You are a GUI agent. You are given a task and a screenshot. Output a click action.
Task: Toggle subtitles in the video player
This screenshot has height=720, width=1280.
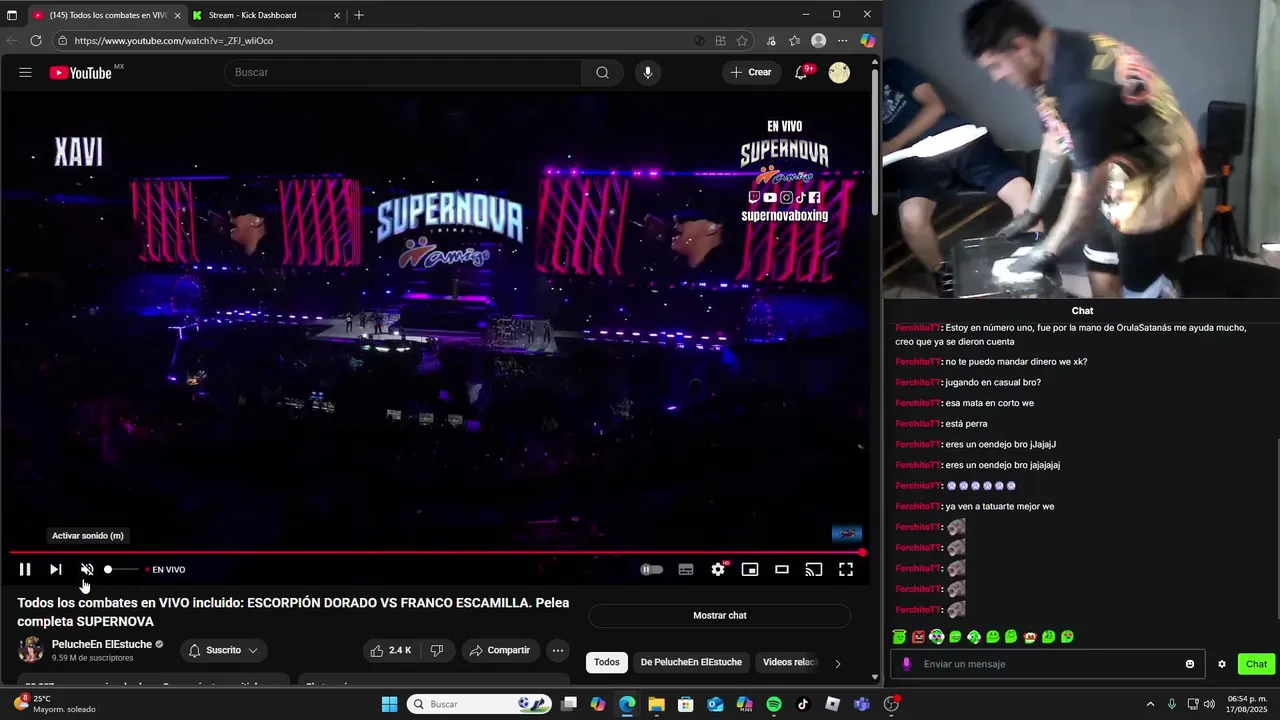tap(686, 569)
